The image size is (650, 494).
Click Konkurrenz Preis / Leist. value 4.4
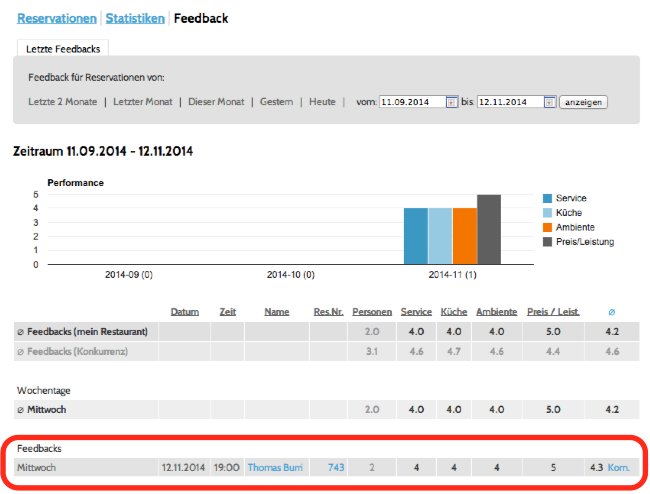click(553, 351)
